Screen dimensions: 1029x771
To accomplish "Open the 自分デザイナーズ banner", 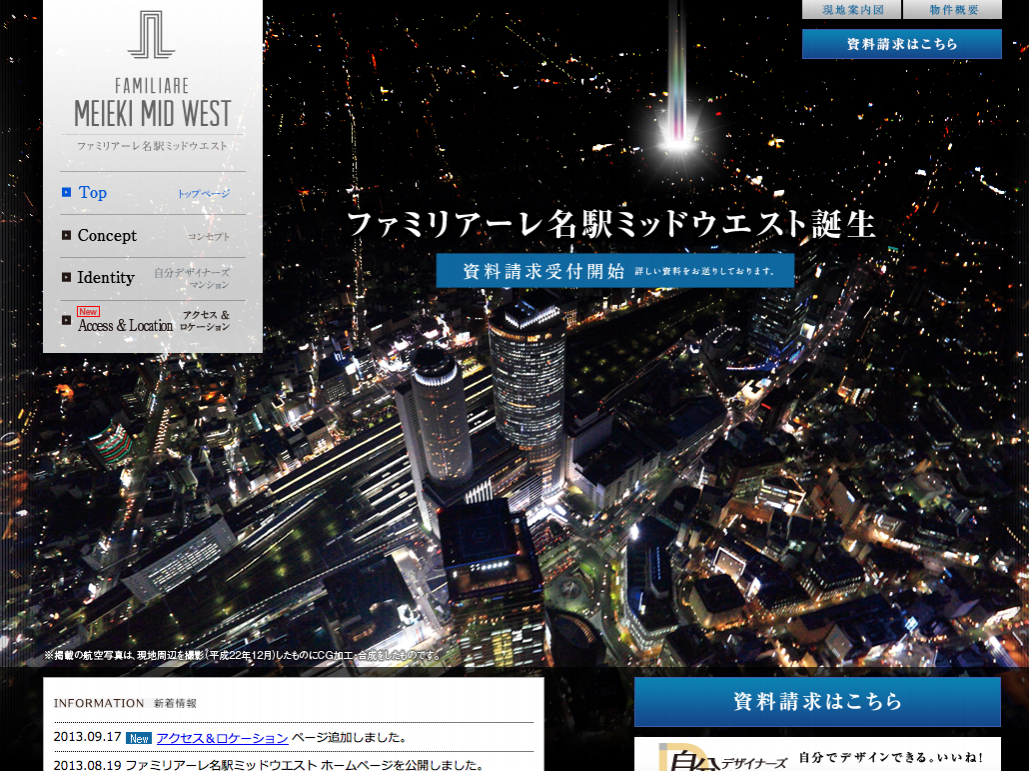I will coord(817,756).
